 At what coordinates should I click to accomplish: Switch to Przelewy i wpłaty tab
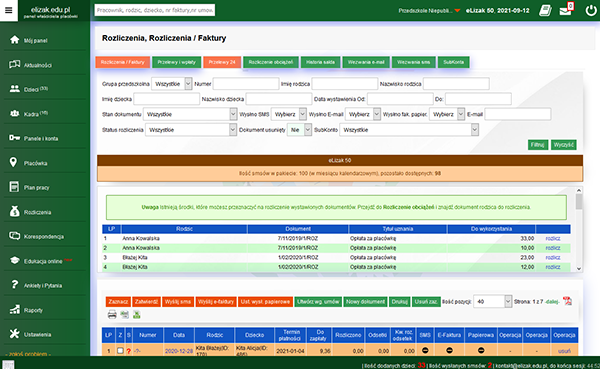click(x=176, y=62)
